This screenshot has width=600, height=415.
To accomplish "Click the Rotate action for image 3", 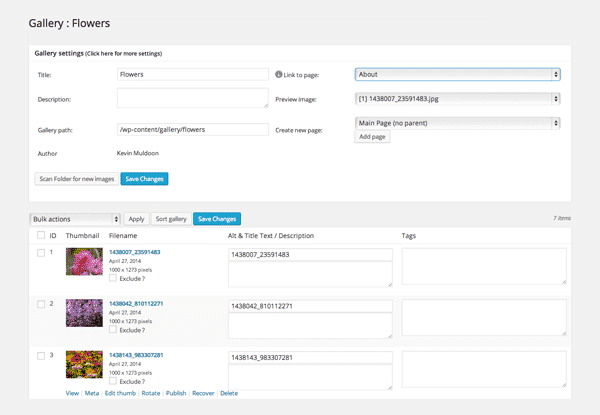I will tap(151, 393).
